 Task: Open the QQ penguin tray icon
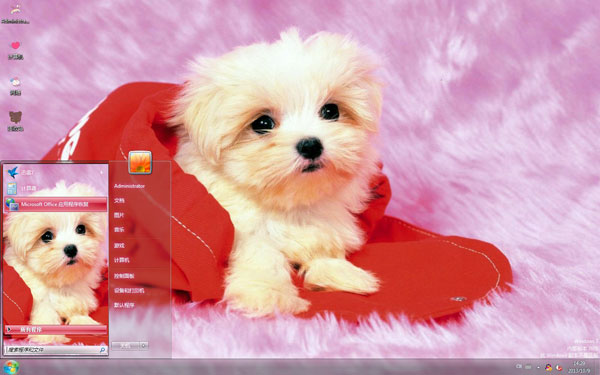pyautogui.click(x=548, y=367)
